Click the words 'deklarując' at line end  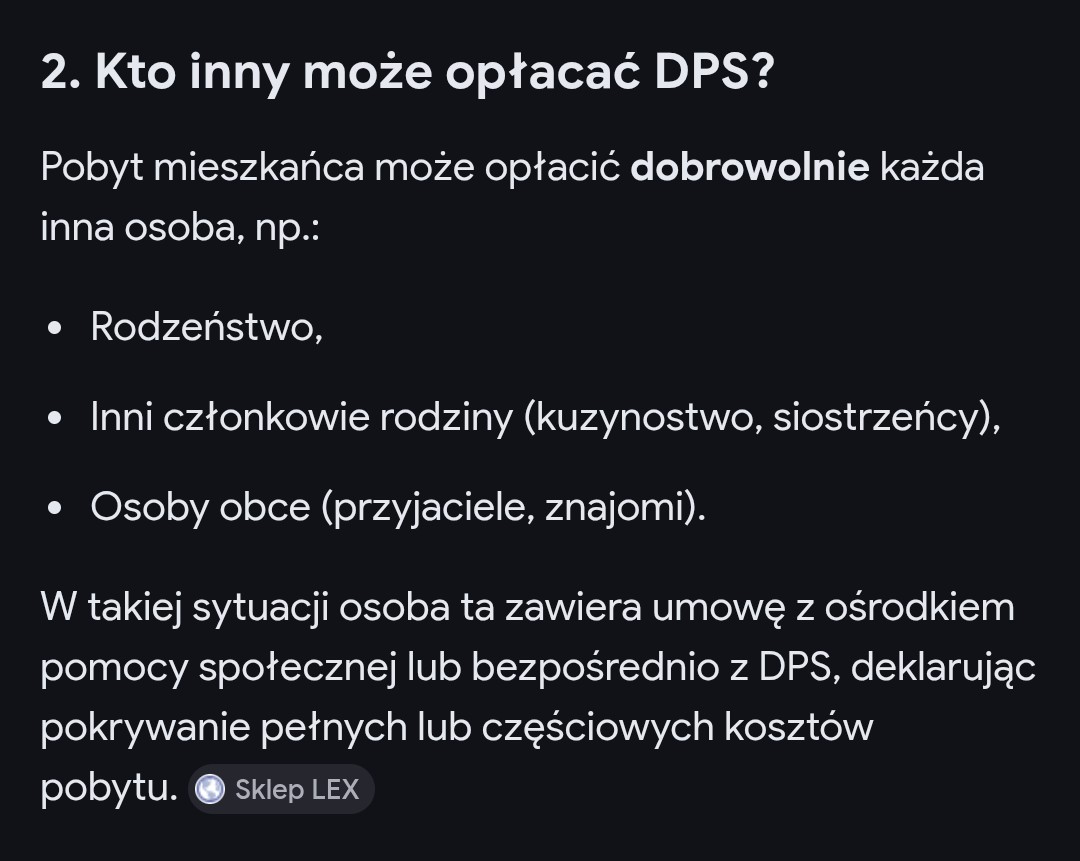(943, 668)
